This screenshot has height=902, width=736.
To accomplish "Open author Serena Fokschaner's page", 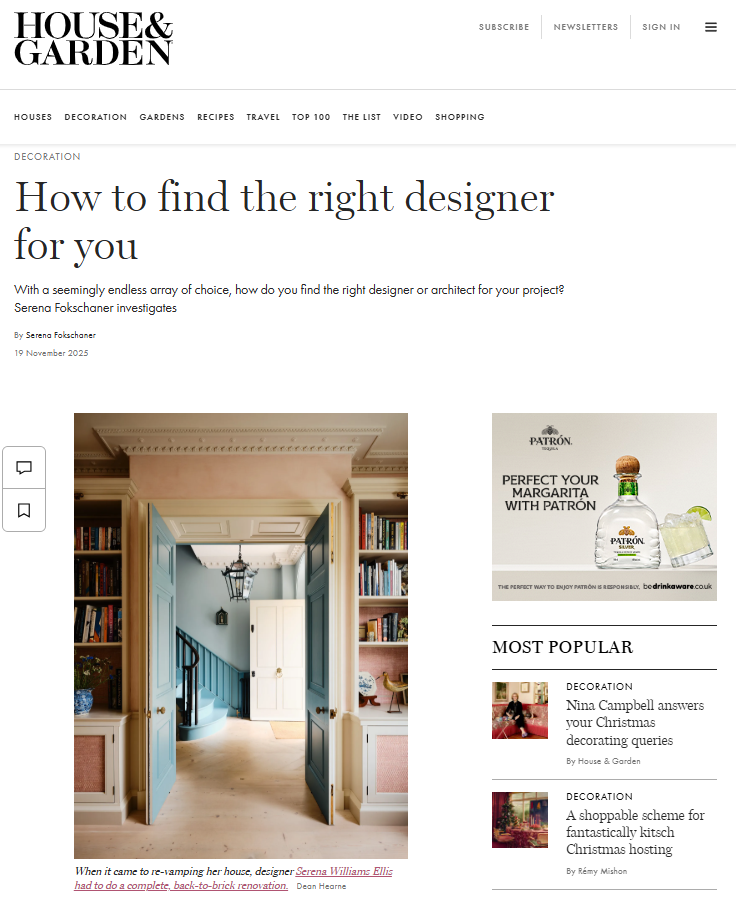I will pos(60,335).
